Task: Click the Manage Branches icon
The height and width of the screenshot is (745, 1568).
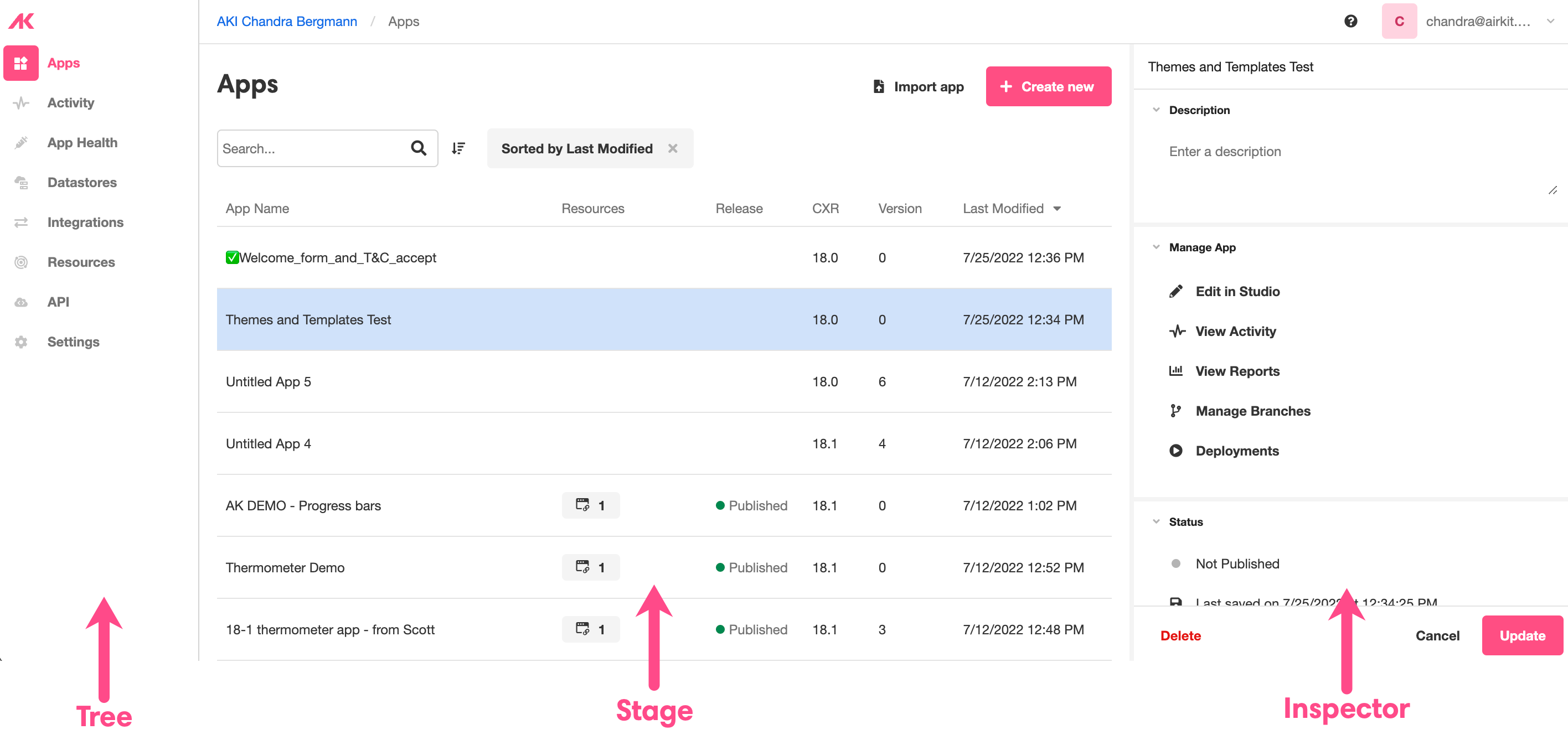Action: tap(1175, 411)
